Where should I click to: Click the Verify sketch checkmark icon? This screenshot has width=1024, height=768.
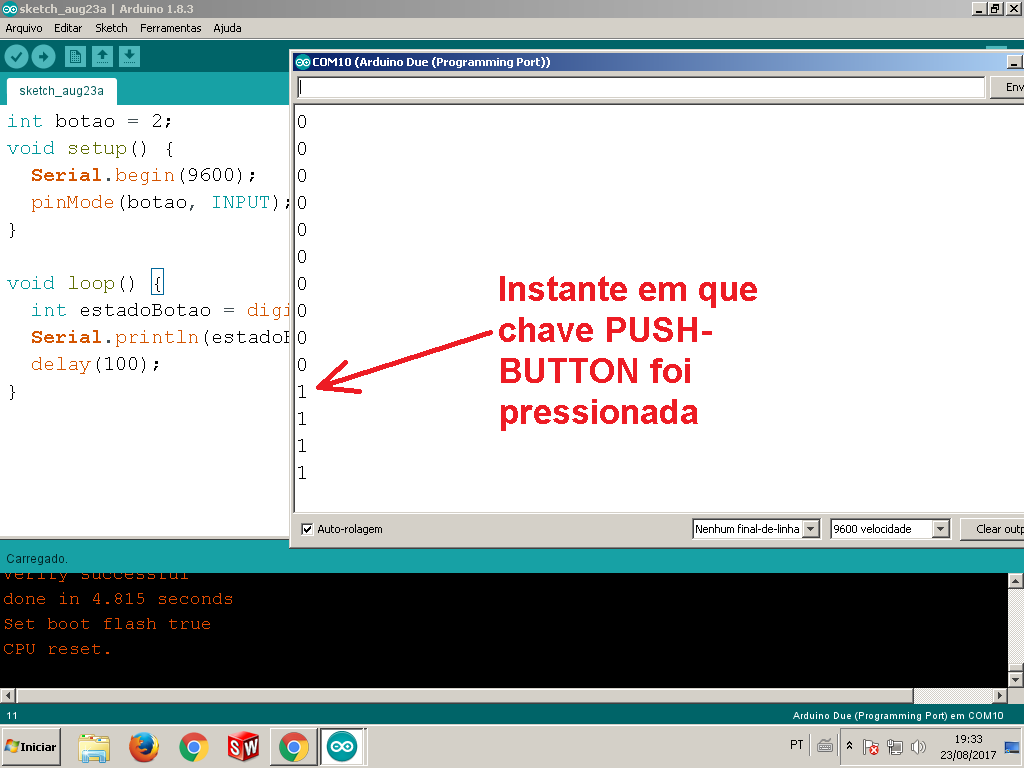tap(16, 57)
